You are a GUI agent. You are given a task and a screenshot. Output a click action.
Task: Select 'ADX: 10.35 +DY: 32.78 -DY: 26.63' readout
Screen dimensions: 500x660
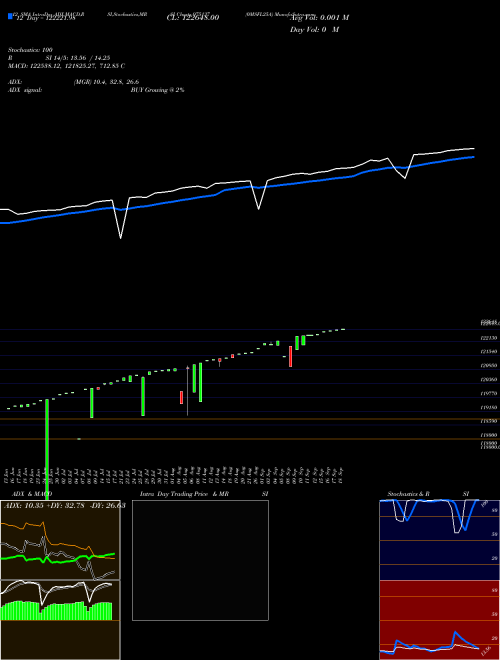coord(65,505)
